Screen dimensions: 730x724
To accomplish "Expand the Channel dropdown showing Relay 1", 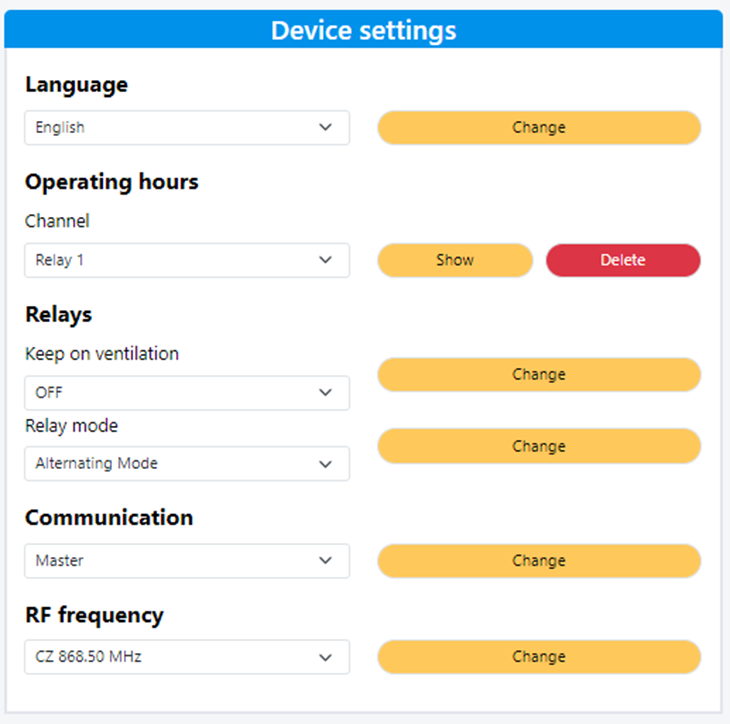I will coord(187,260).
